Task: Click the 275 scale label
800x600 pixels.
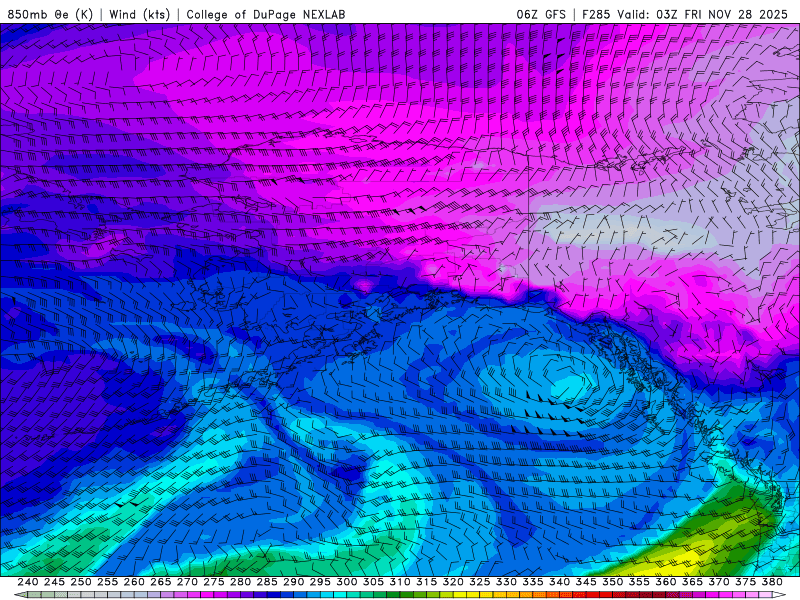Action: (x=214, y=582)
